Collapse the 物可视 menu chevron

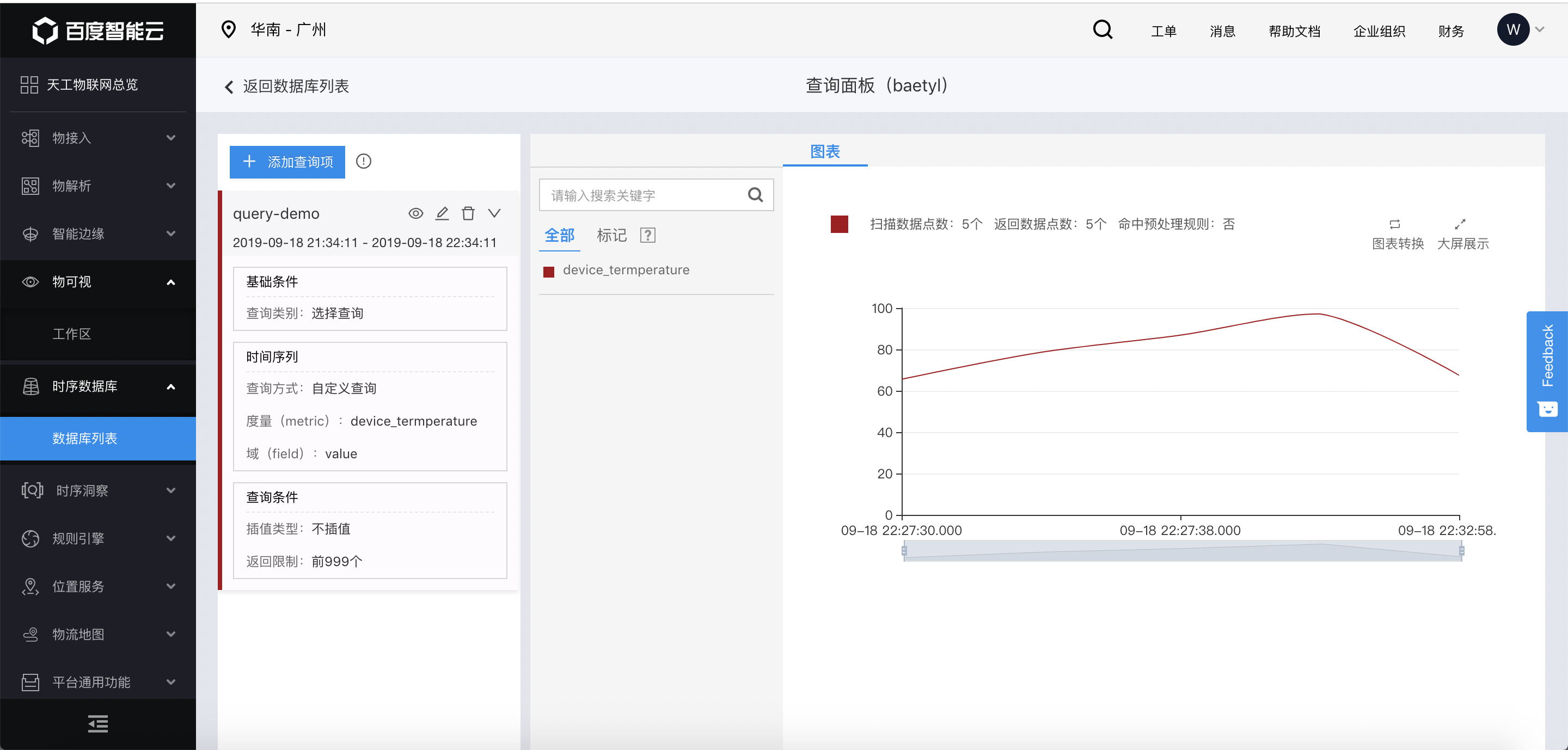pos(171,282)
